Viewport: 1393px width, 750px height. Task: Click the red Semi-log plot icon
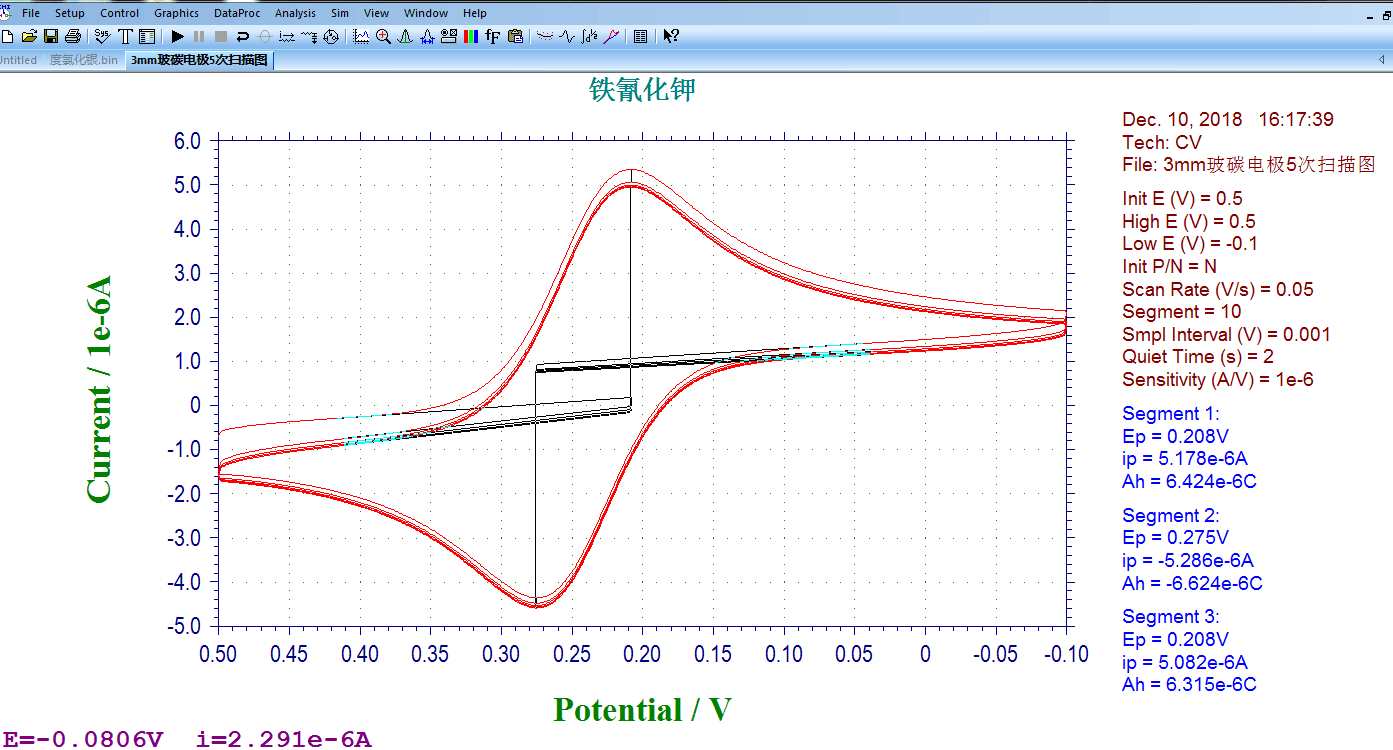click(x=610, y=36)
